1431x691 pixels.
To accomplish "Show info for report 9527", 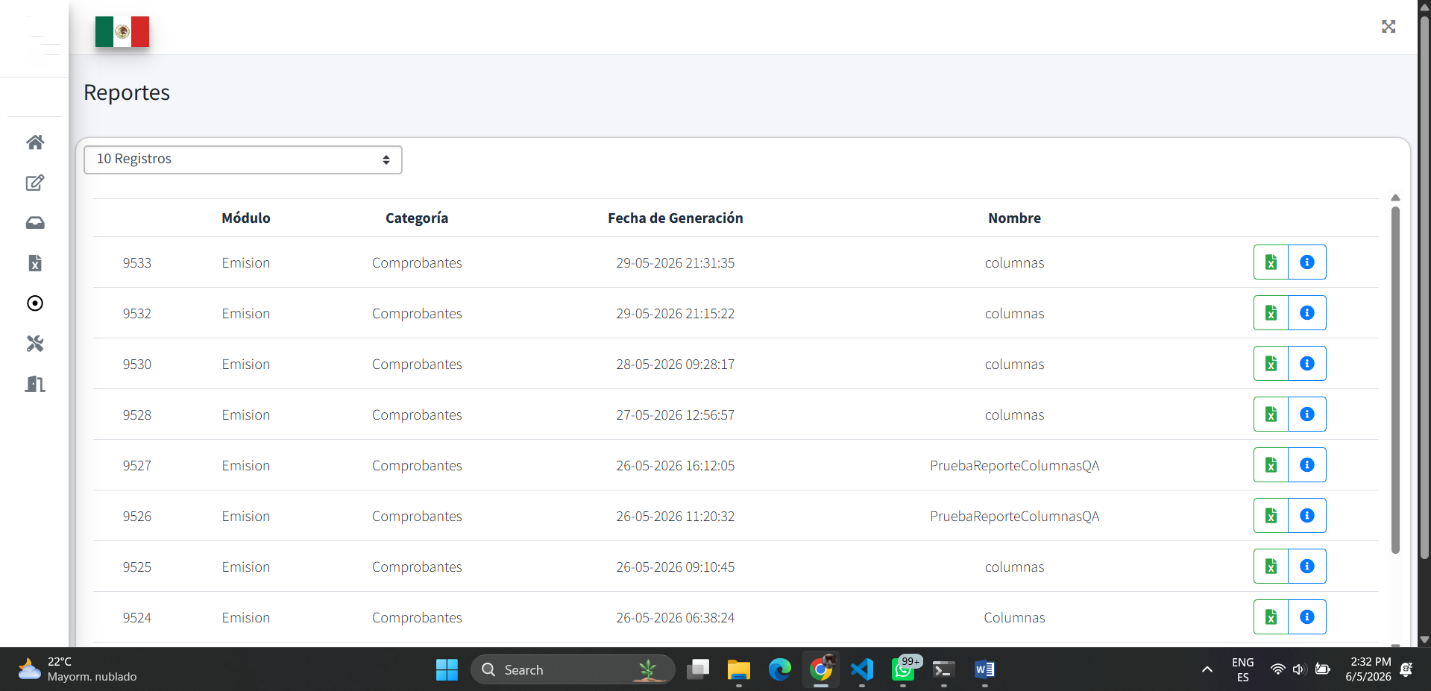I will pyautogui.click(x=1307, y=465).
